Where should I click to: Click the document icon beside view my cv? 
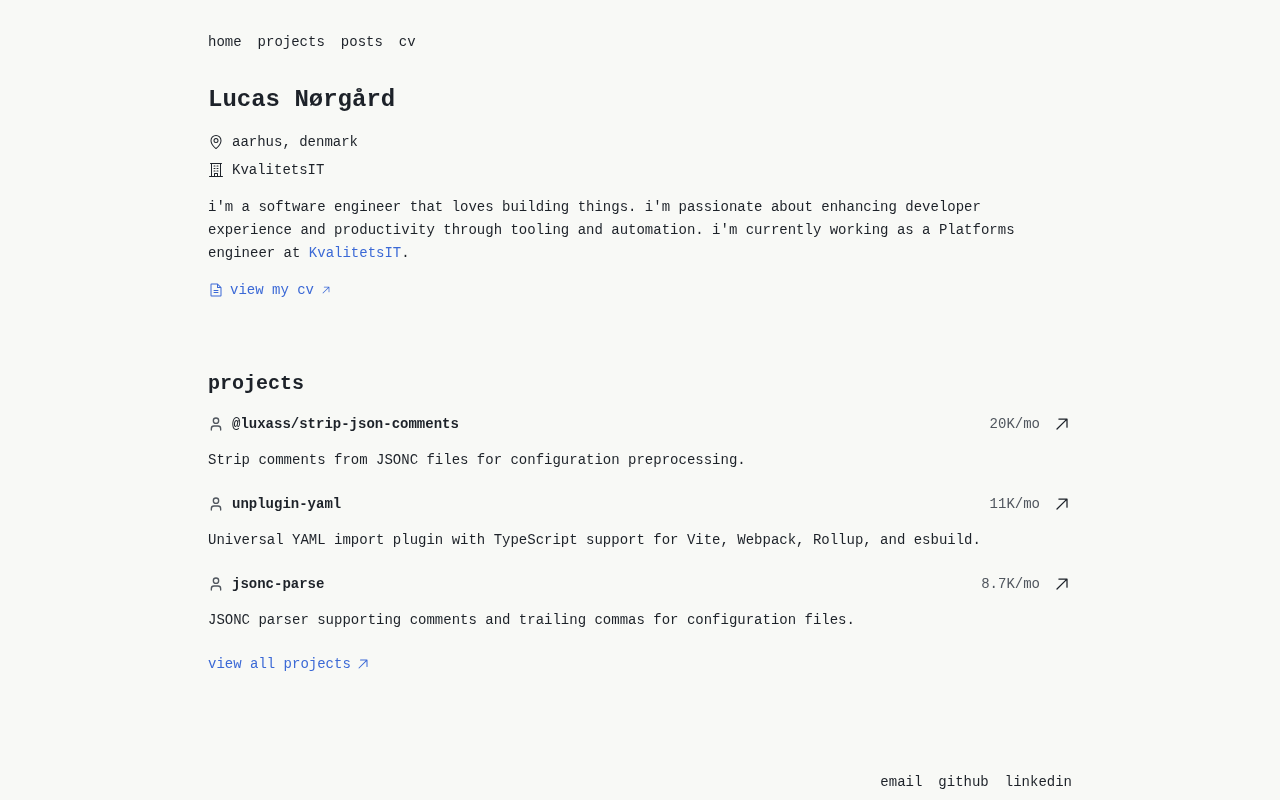216,290
